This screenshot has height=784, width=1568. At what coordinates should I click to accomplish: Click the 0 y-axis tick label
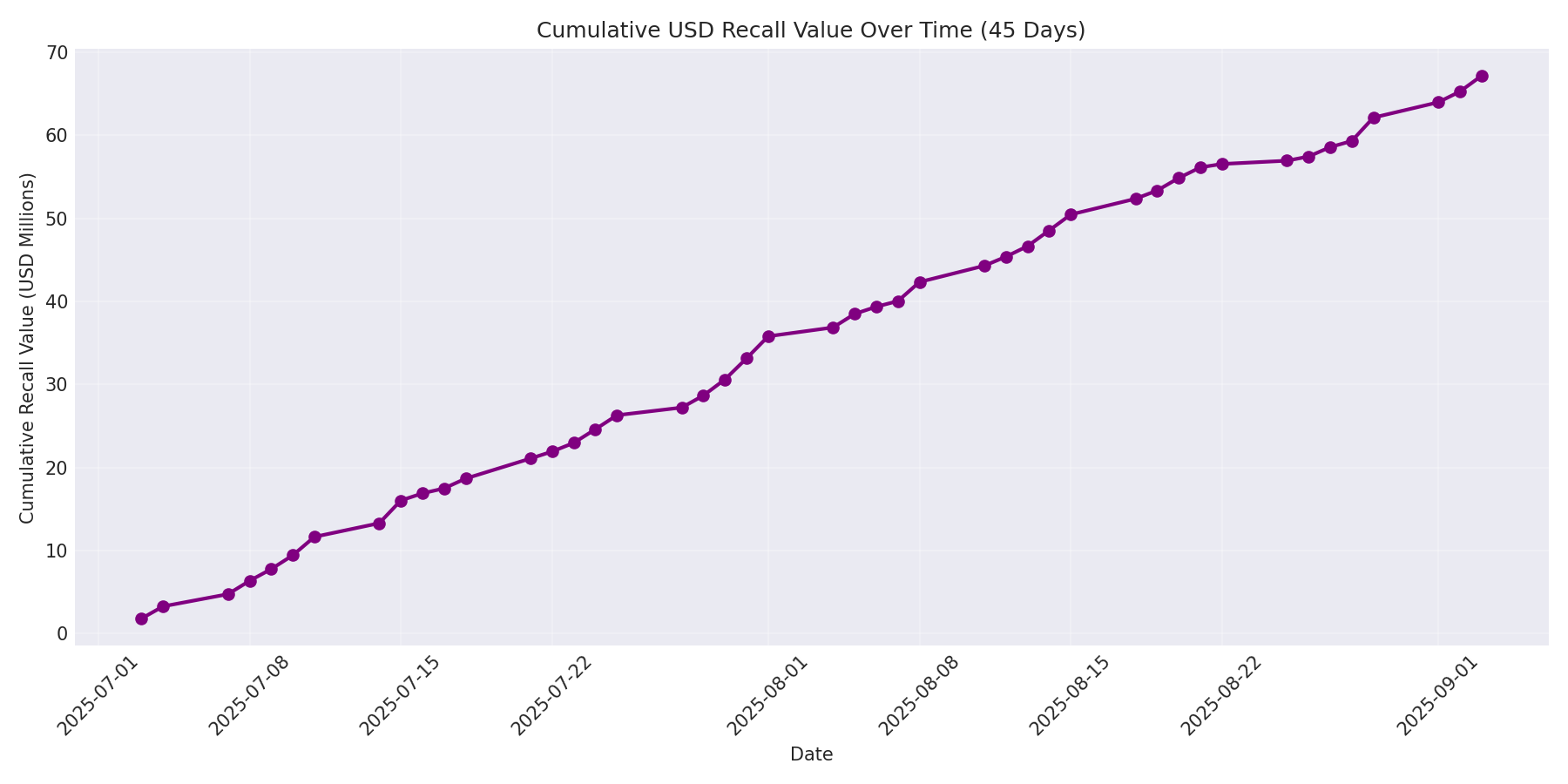pos(62,634)
